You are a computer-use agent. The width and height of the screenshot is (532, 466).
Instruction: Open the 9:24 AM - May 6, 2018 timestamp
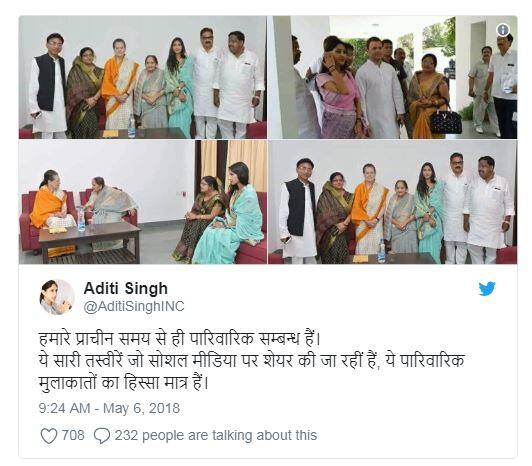109,408
